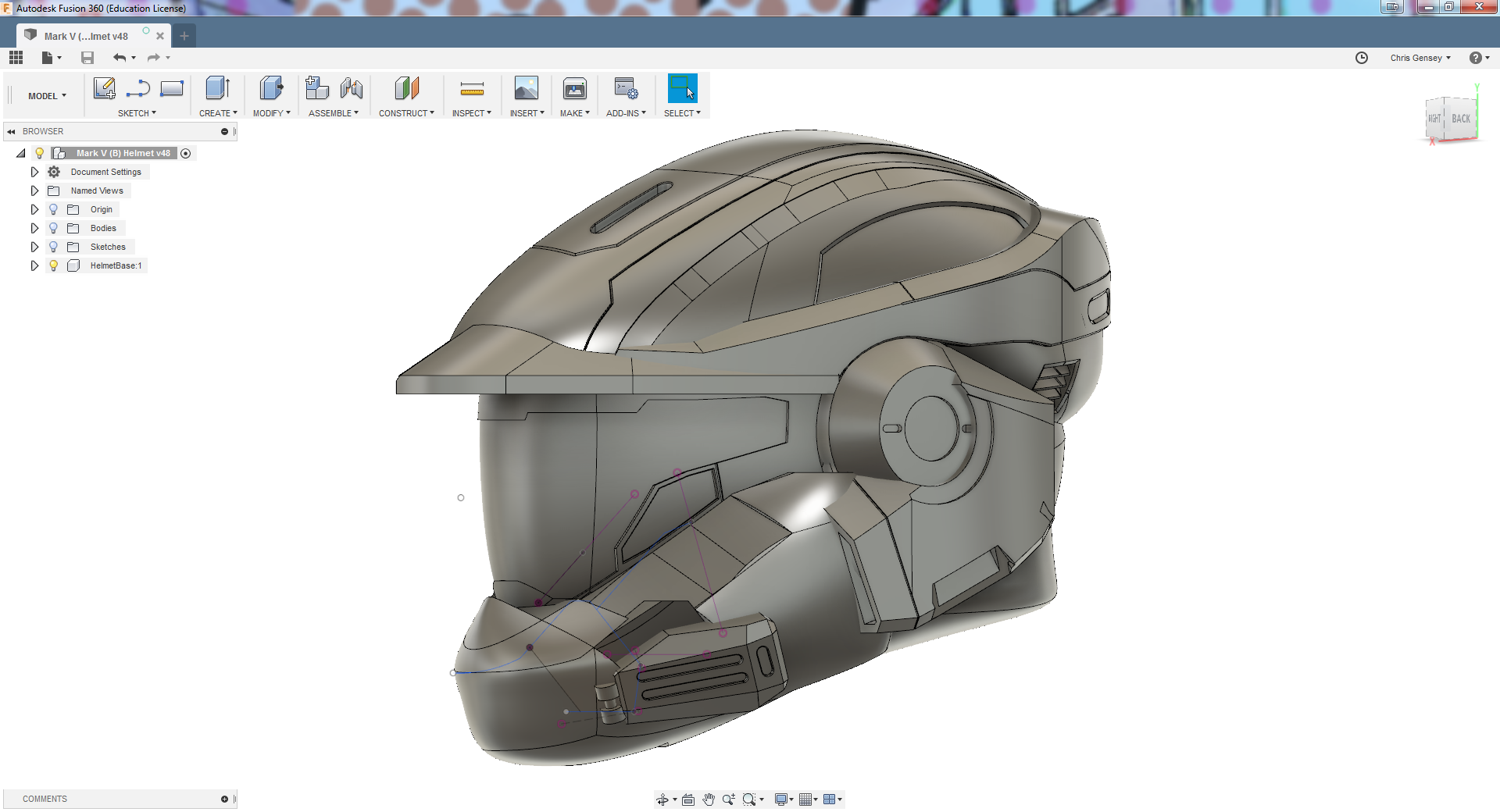Screen dimensions: 1500x812
Task: Switch to the Mark V helmet tab
Action: click(86, 36)
